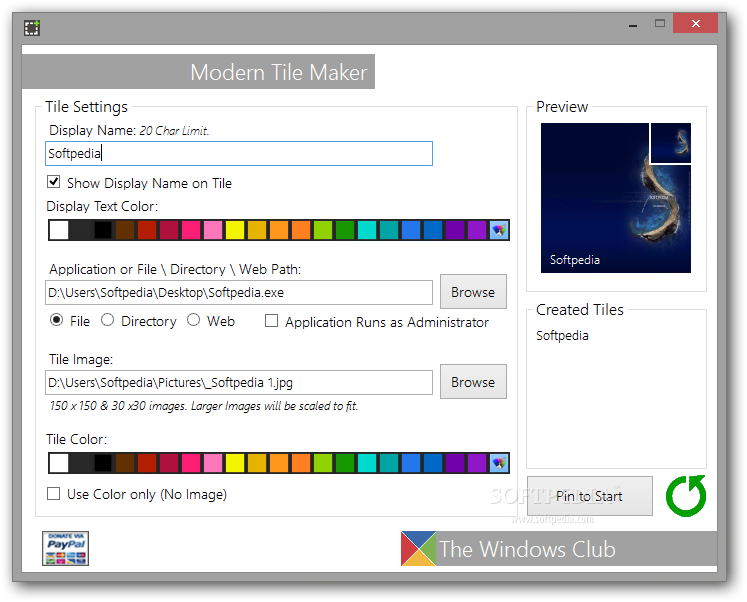Select the Web radio button
The height and width of the screenshot is (602, 747).
193,320
